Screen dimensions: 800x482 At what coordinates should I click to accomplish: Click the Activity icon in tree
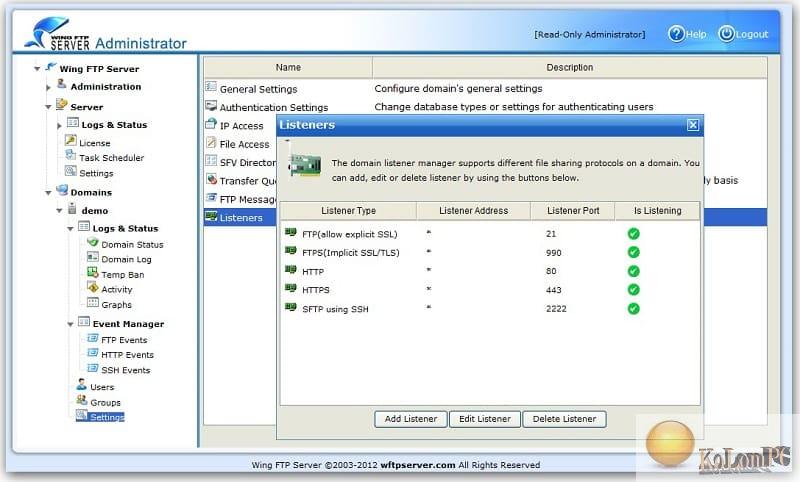(93, 287)
